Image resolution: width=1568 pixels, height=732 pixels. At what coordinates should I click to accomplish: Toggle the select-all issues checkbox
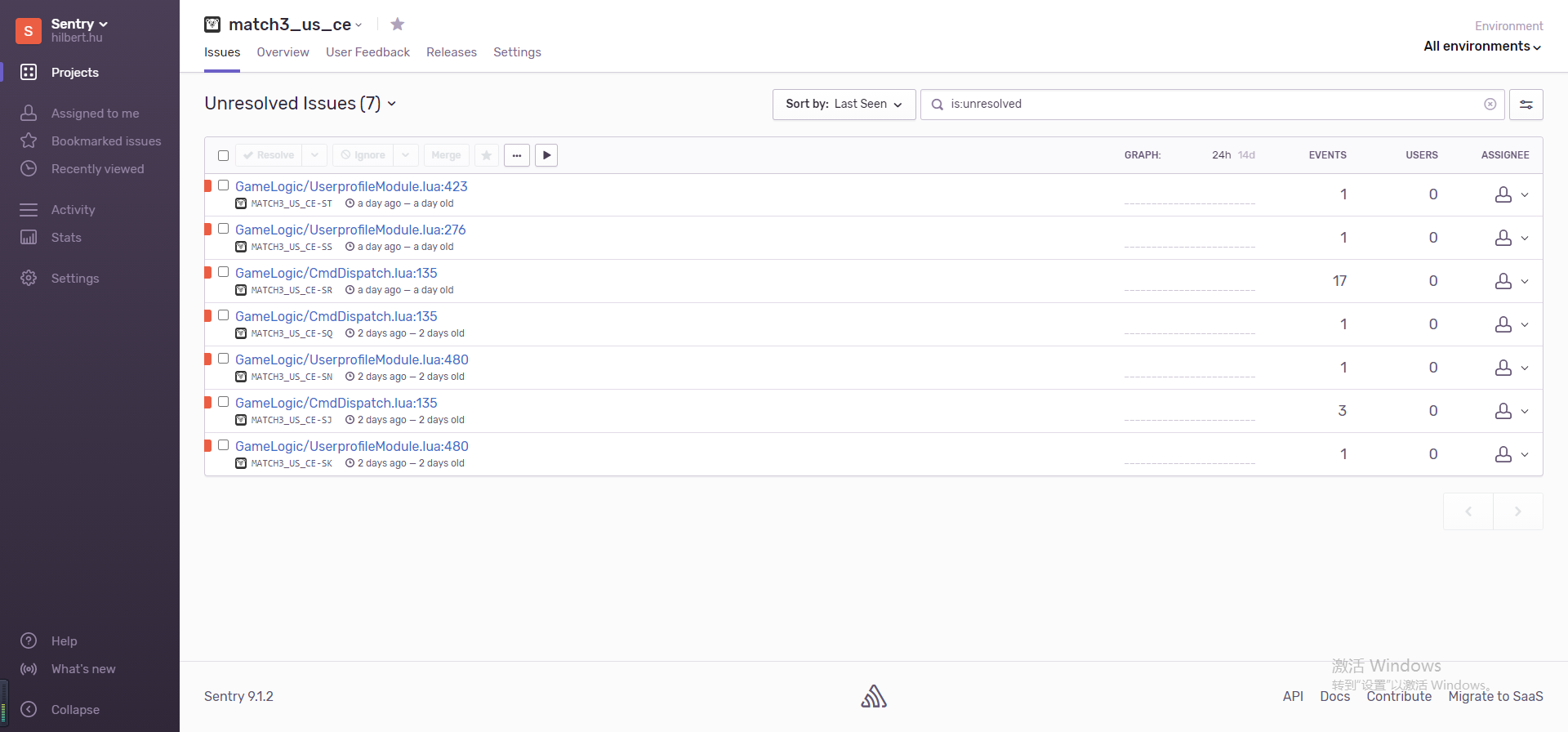223,155
